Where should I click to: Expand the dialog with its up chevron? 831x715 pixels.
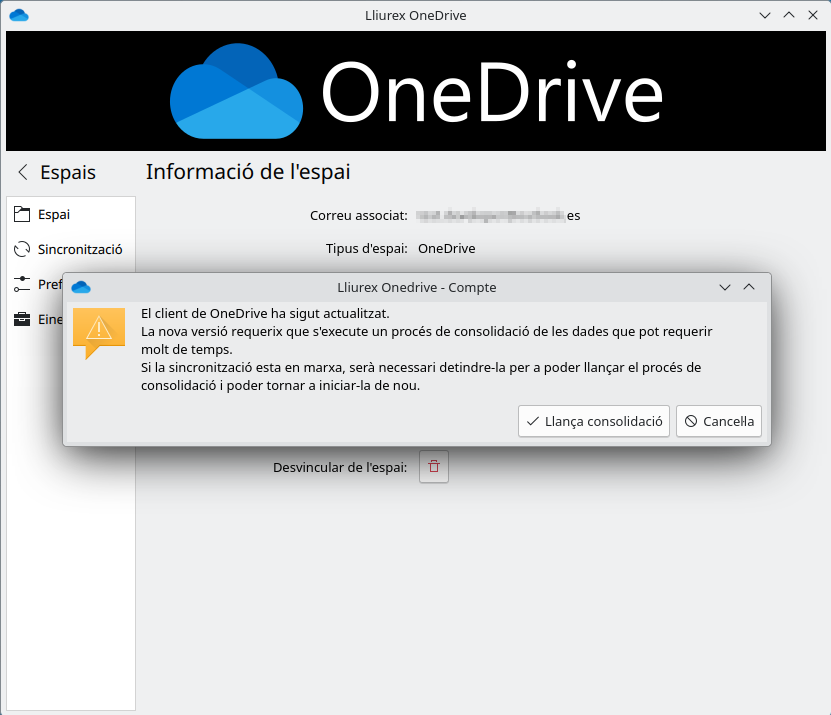(x=749, y=287)
